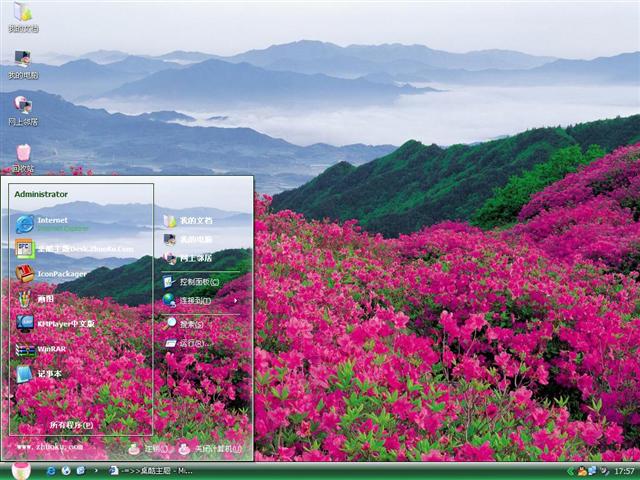The width and height of the screenshot is (640, 480).
Task: Click the Connect To globe icon
Action: pos(169,301)
